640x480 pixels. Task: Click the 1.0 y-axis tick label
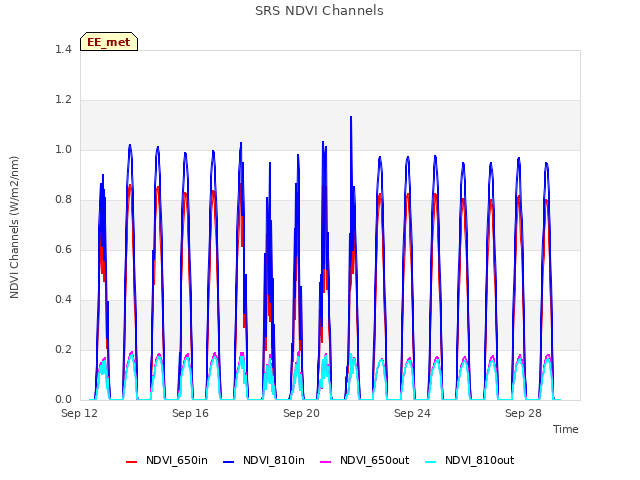coord(63,150)
